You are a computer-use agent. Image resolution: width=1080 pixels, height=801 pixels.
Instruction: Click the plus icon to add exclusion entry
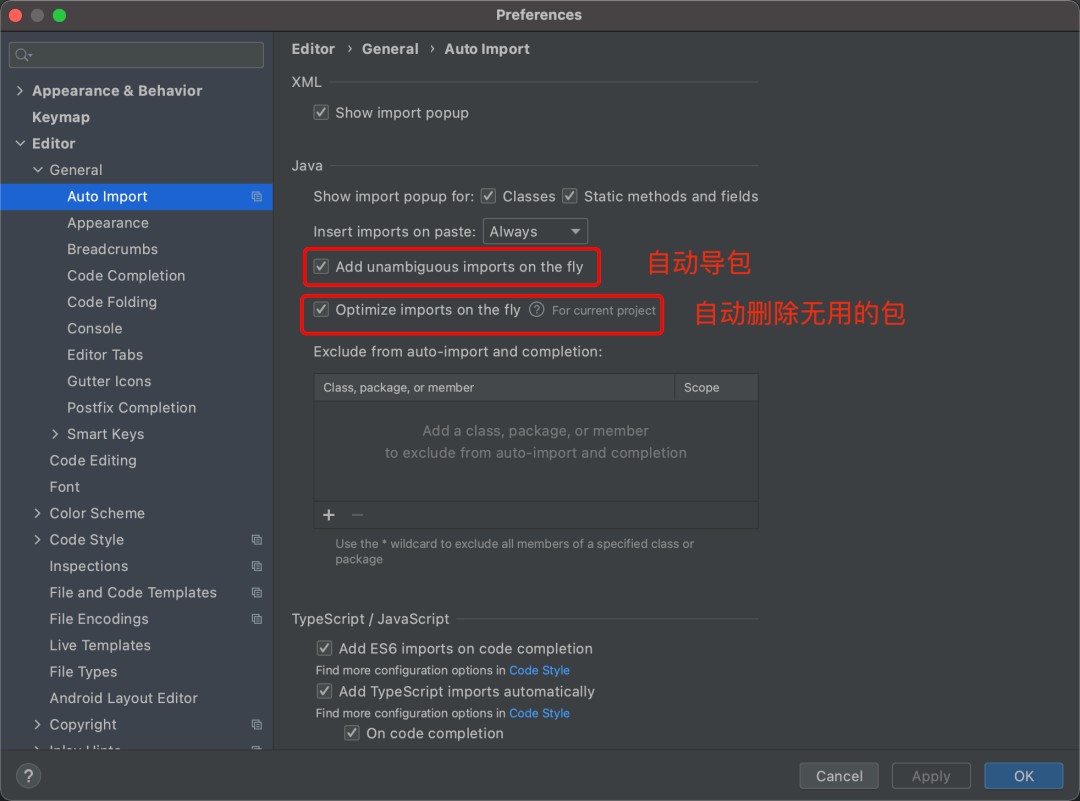(328, 515)
